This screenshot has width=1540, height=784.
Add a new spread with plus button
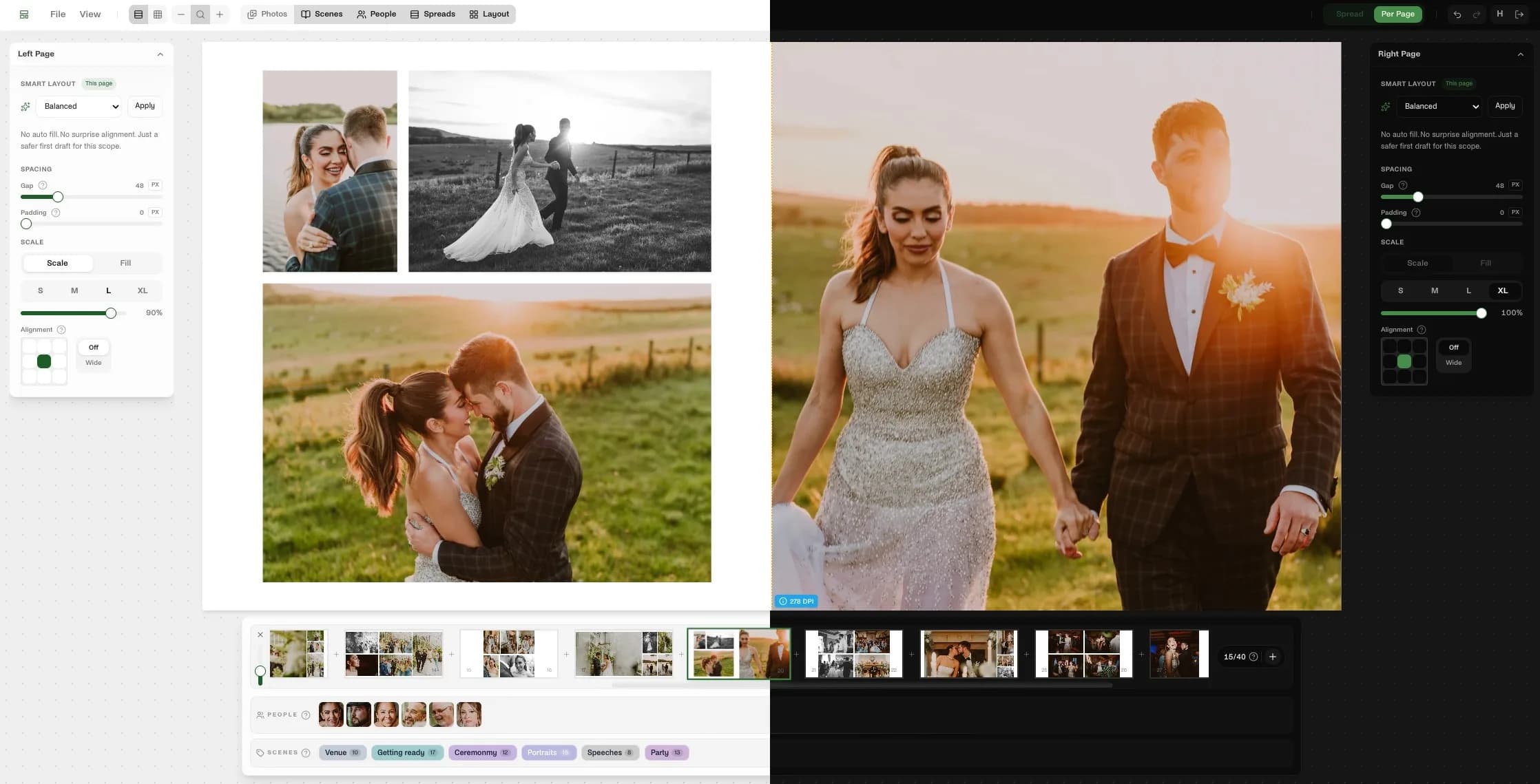1273,657
